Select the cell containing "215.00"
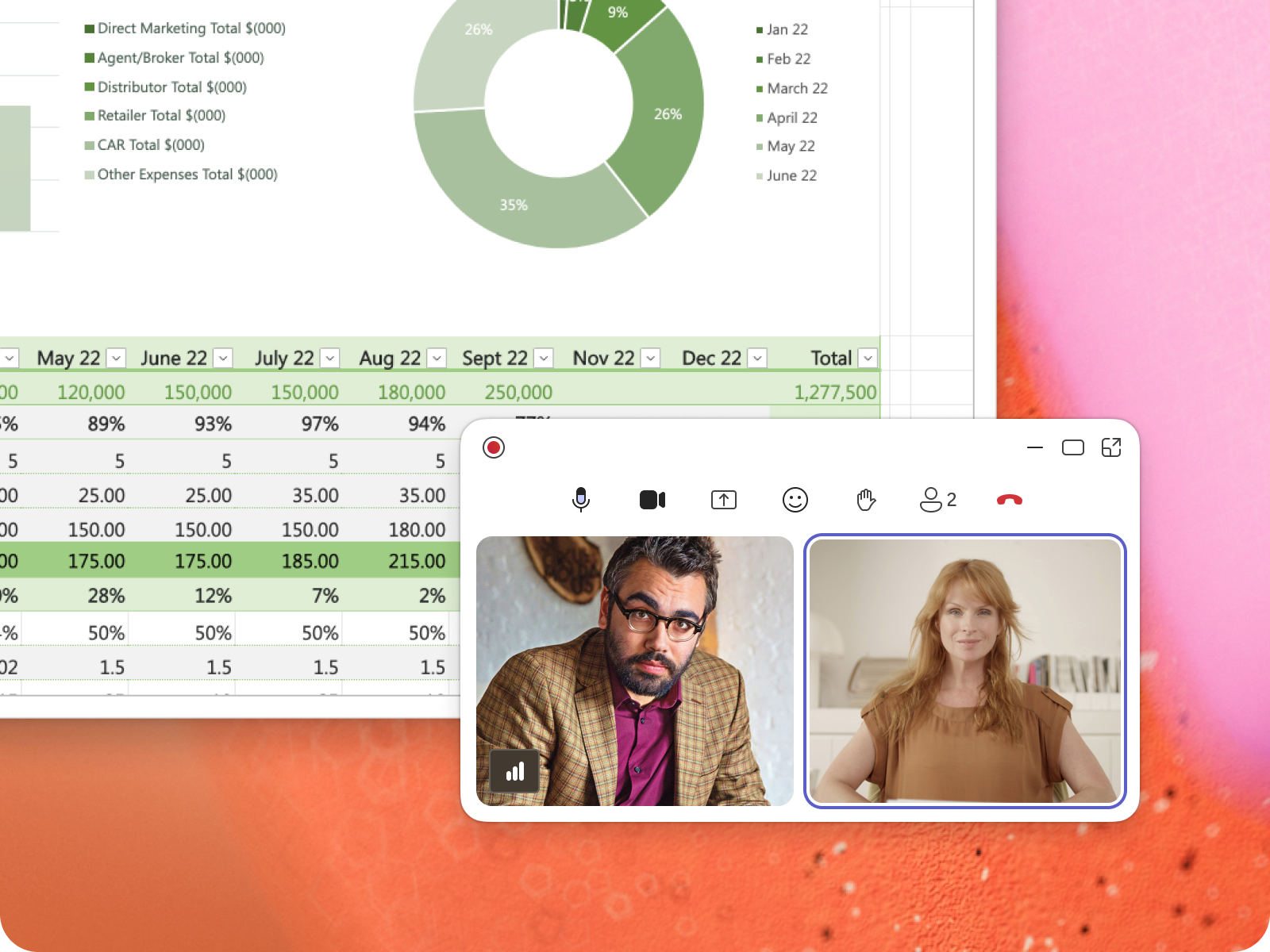The height and width of the screenshot is (952, 1270). [417, 561]
